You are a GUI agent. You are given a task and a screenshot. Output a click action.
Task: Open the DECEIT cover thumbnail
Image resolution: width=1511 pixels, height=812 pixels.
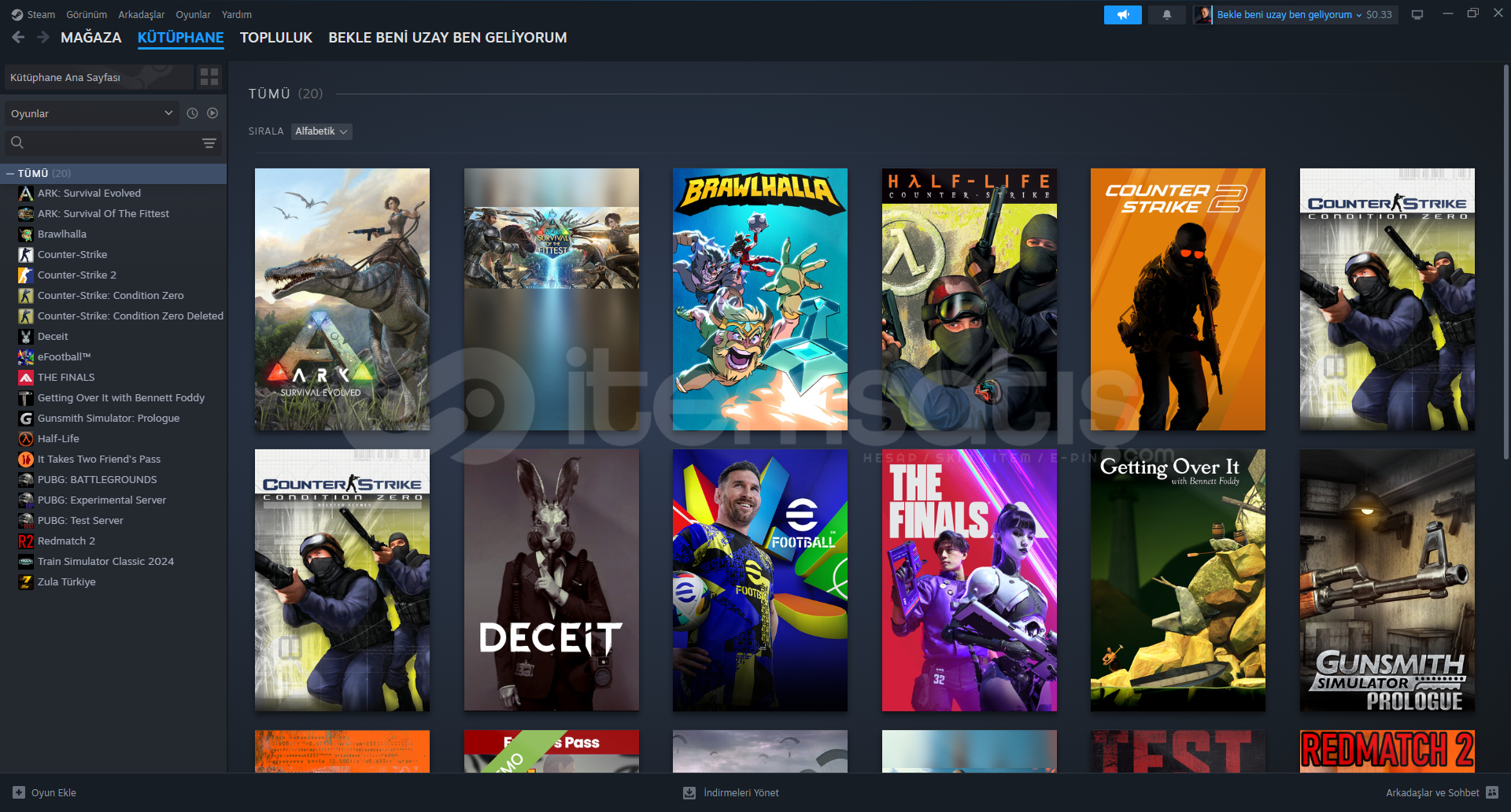click(x=552, y=580)
